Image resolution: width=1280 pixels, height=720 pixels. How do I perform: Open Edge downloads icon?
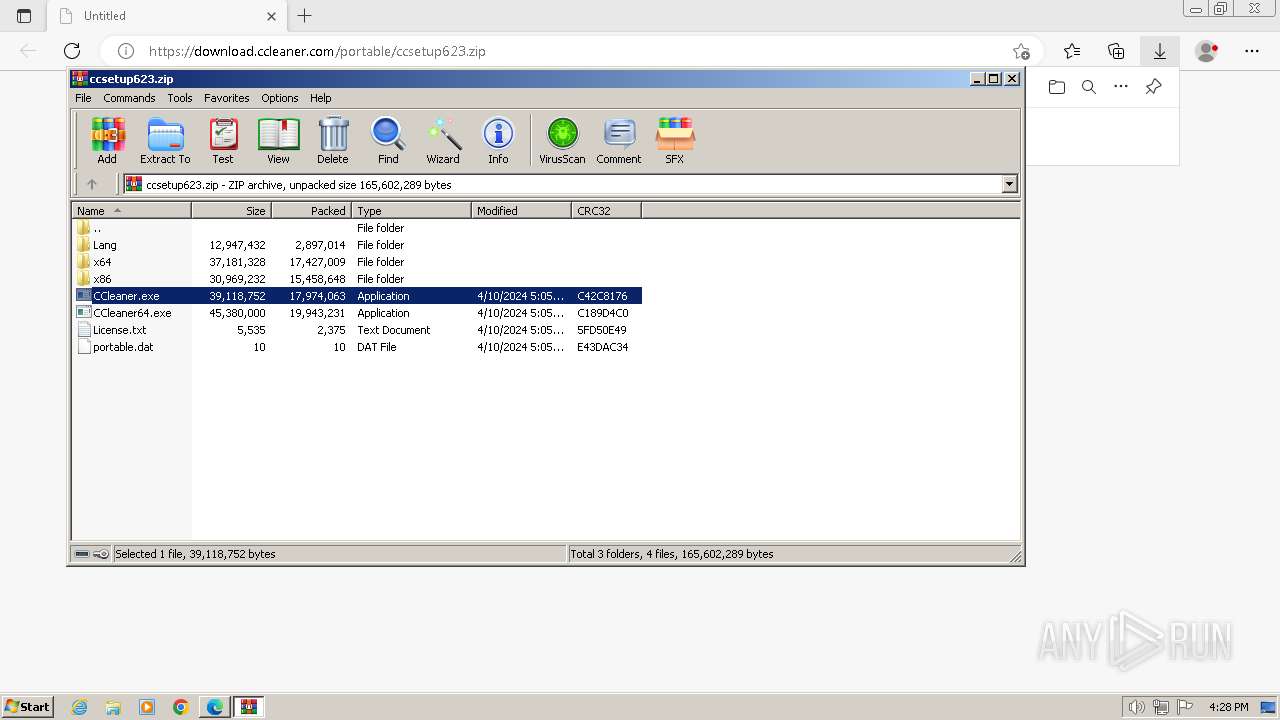1160,51
